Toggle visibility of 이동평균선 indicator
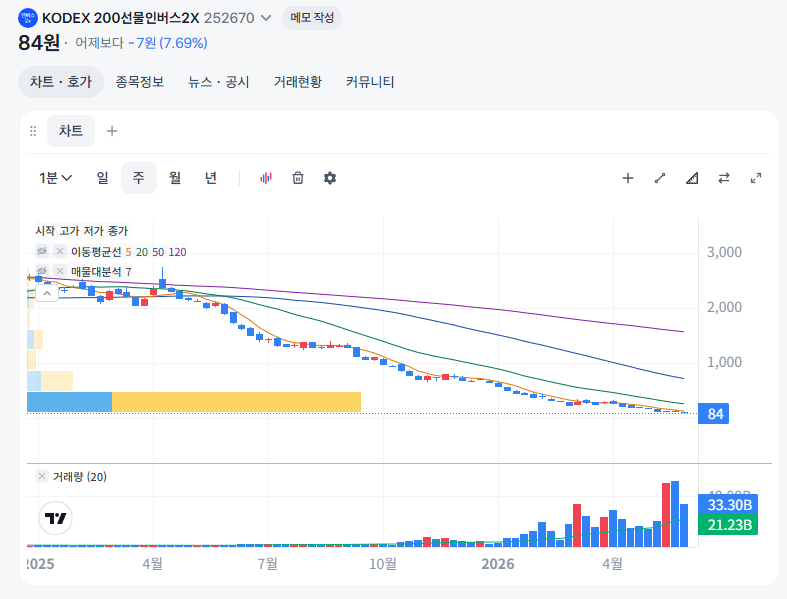 pos(42,251)
